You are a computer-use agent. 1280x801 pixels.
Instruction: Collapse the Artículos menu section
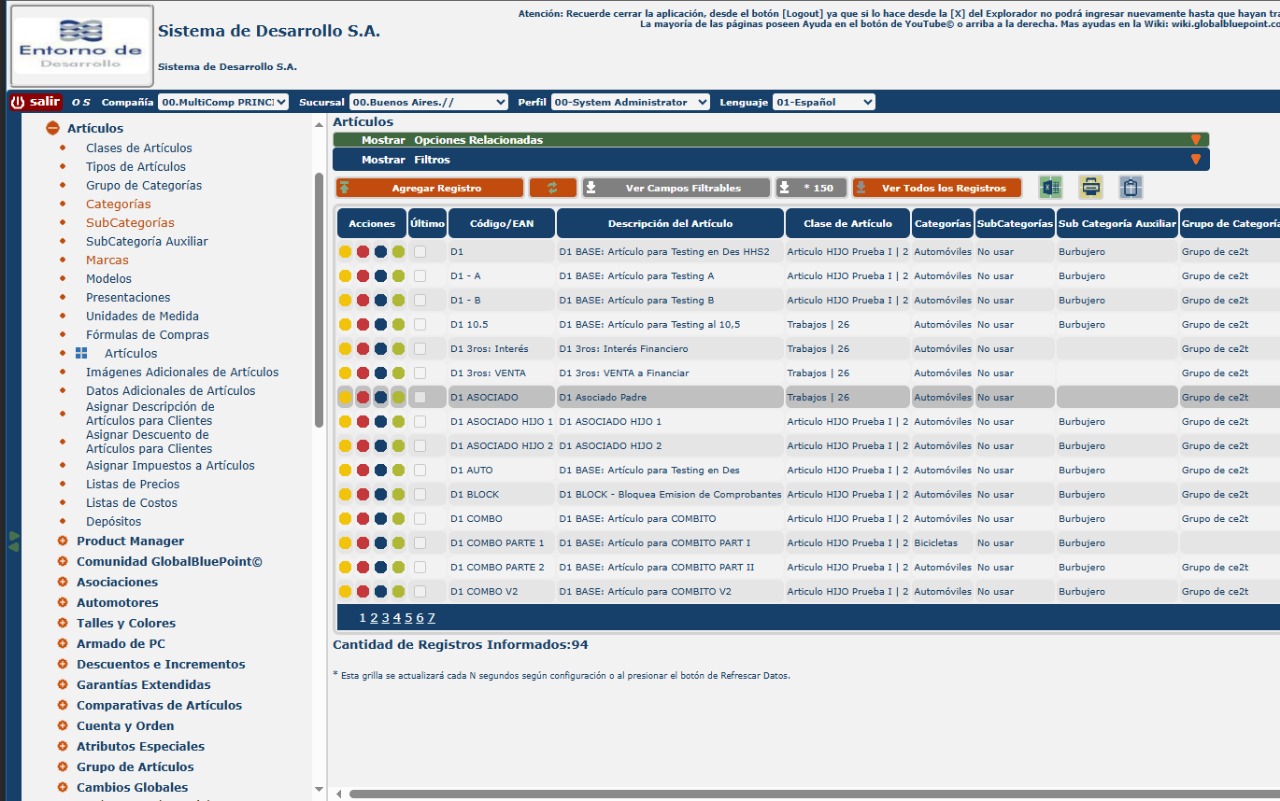coord(53,128)
